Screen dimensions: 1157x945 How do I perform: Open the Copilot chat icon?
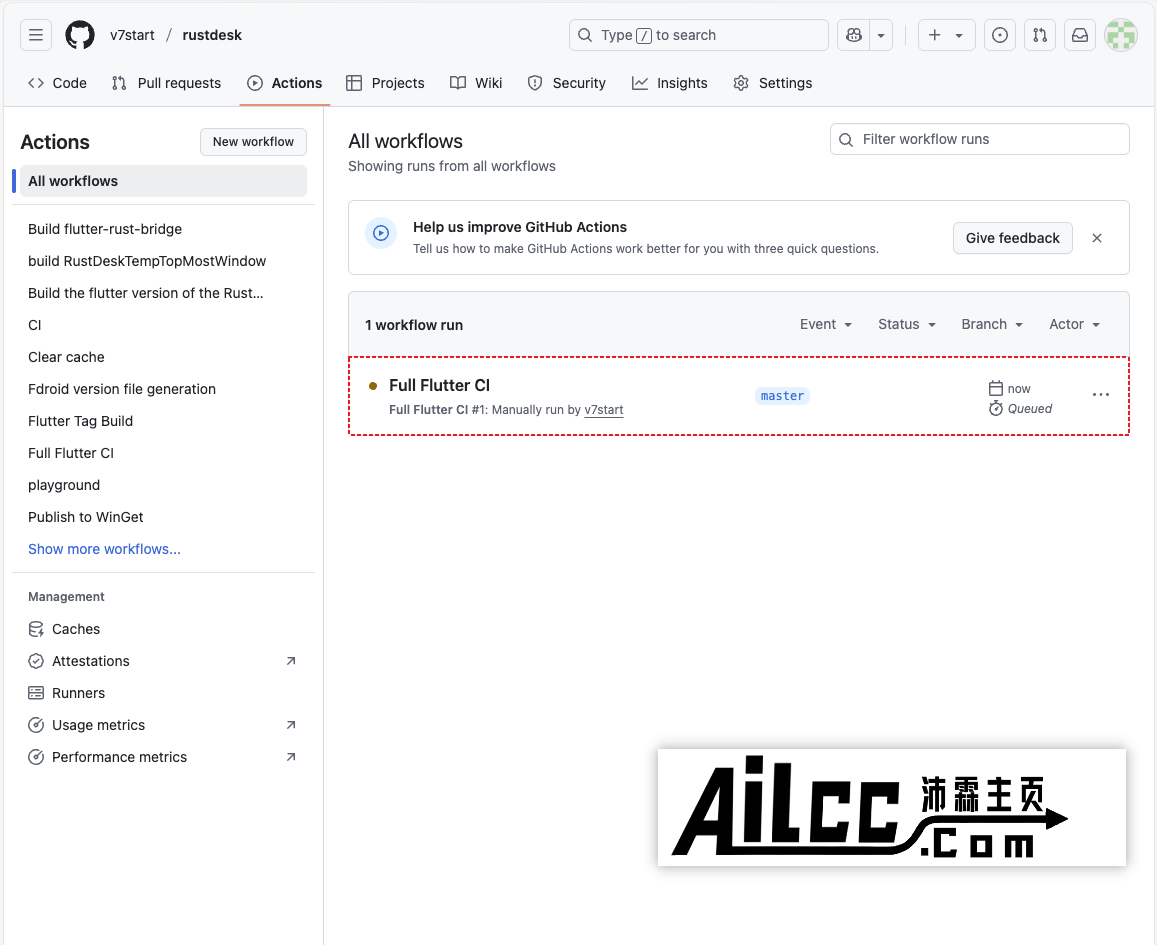[x=854, y=35]
